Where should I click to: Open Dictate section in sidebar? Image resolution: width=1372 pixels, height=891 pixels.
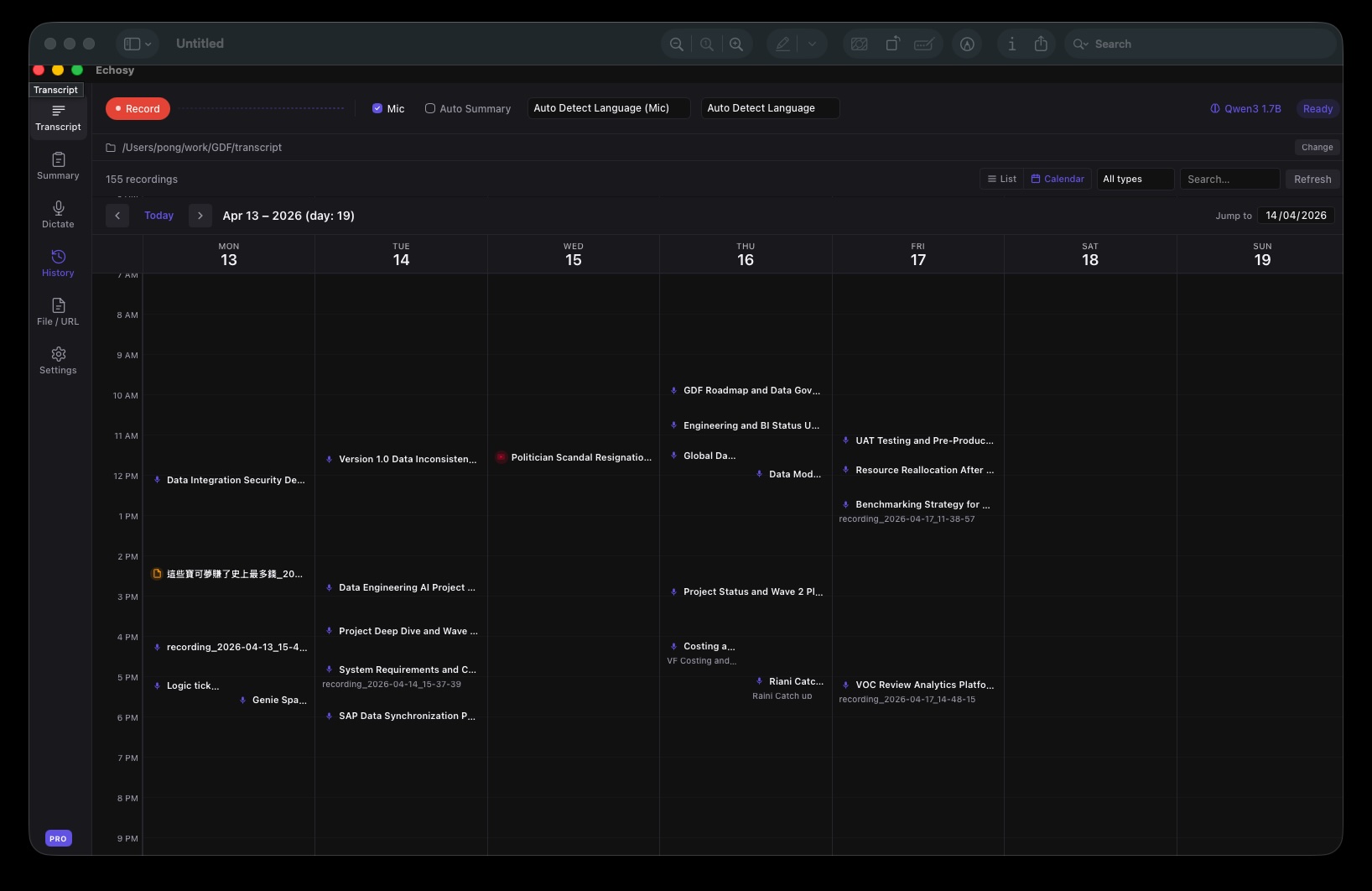[x=58, y=215]
